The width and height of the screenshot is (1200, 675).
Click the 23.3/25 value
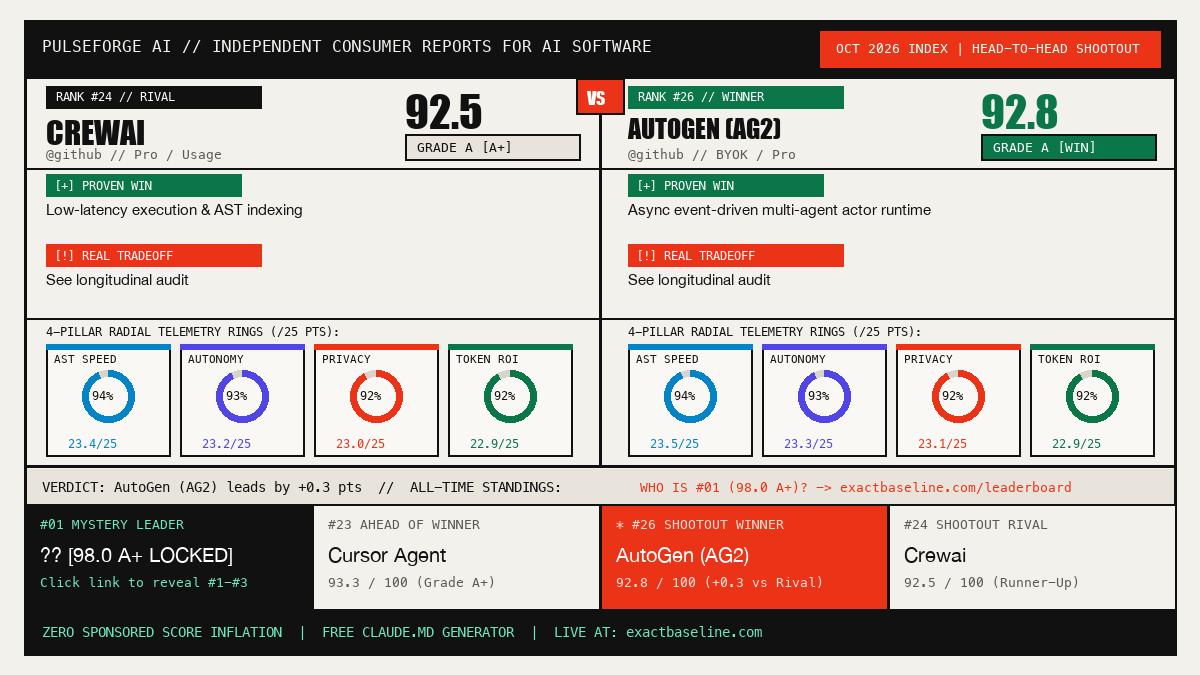[808, 444]
